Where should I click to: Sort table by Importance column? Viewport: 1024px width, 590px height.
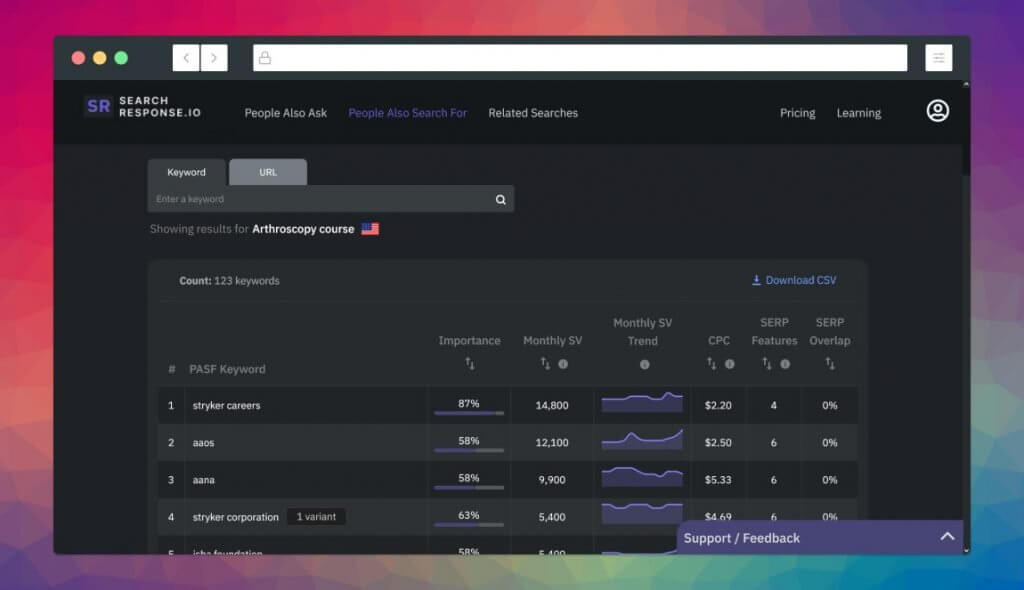(x=470, y=363)
